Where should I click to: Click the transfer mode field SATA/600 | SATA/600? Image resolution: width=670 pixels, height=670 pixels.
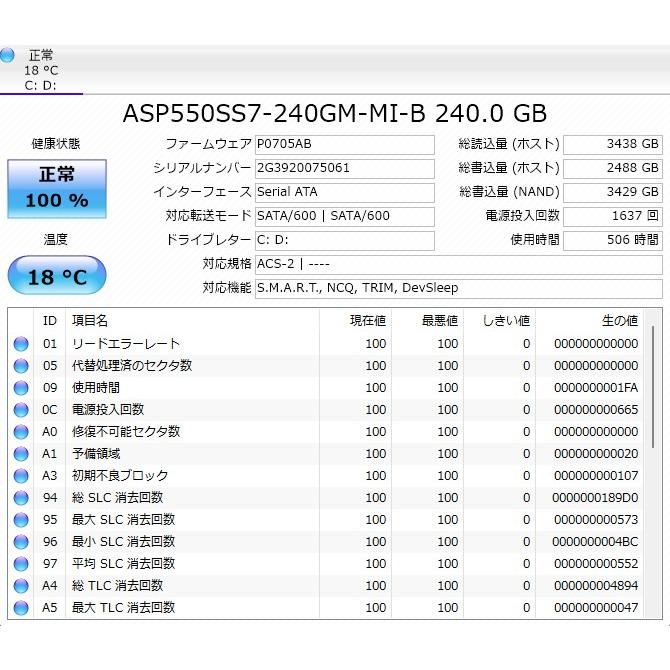(x=345, y=217)
